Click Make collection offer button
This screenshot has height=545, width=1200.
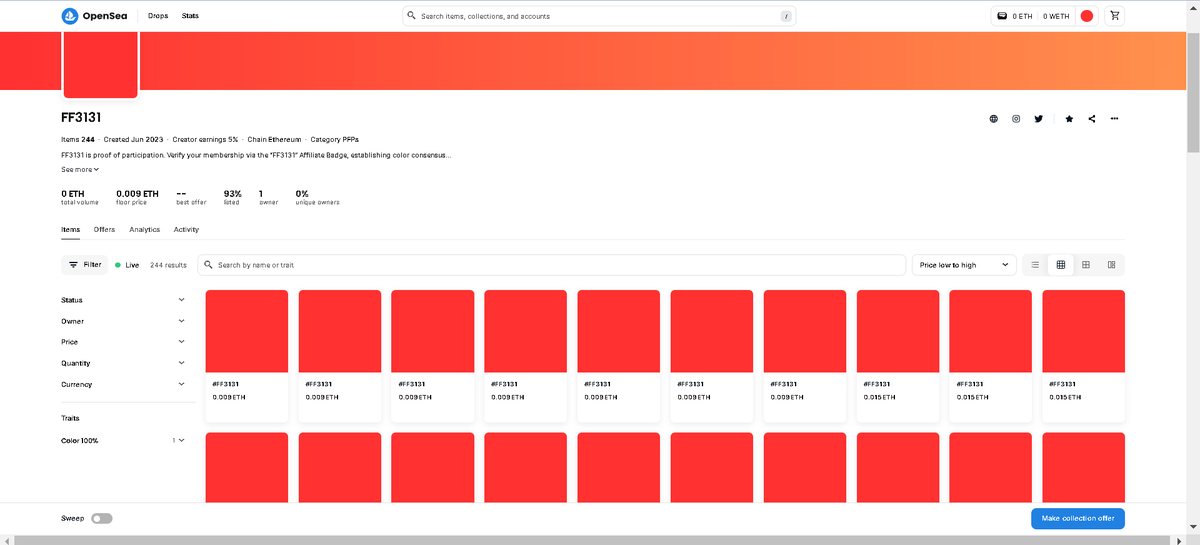(1078, 518)
